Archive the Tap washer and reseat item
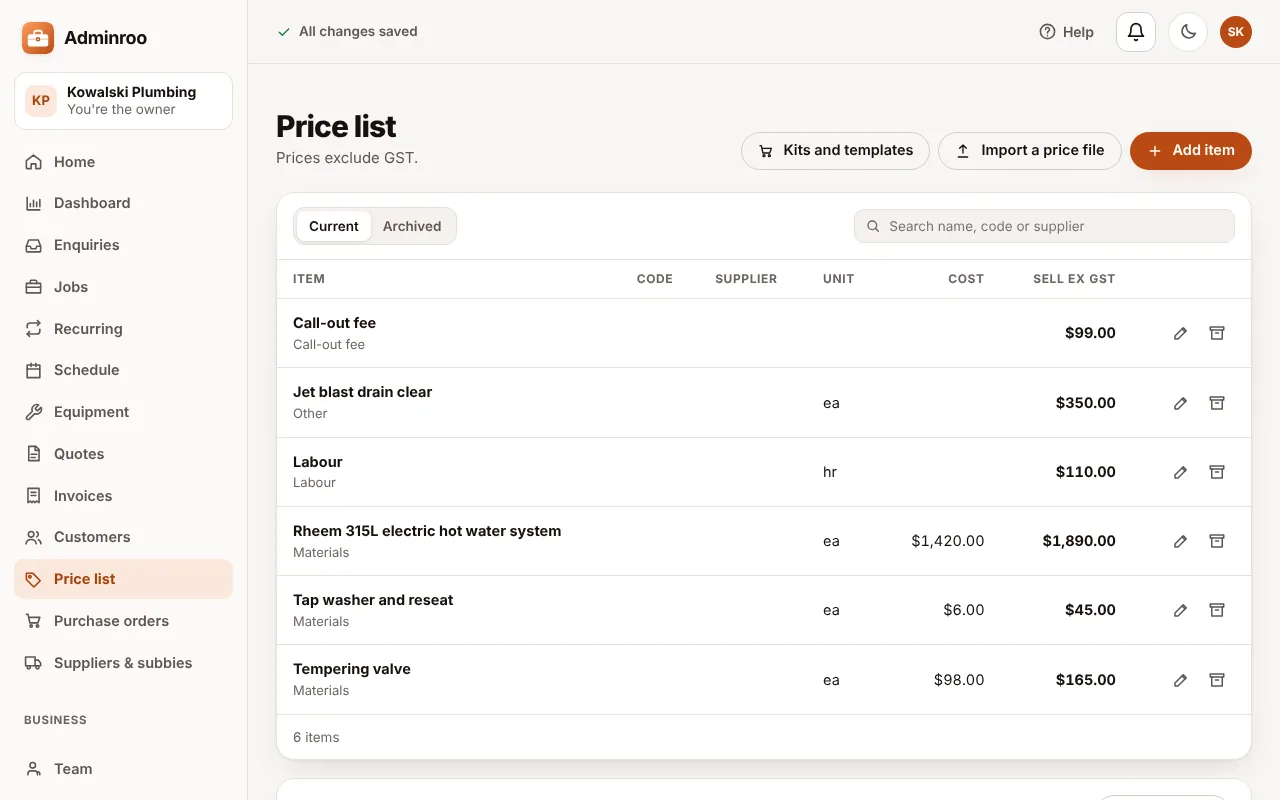The image size is (1280, 800). [x=1217, y=610]
